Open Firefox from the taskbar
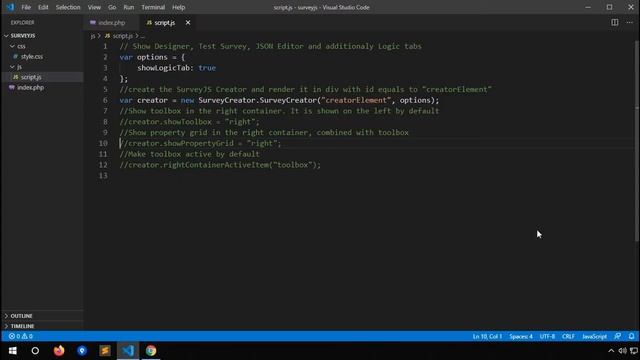The image size is (640, 360). pos(59,351)
